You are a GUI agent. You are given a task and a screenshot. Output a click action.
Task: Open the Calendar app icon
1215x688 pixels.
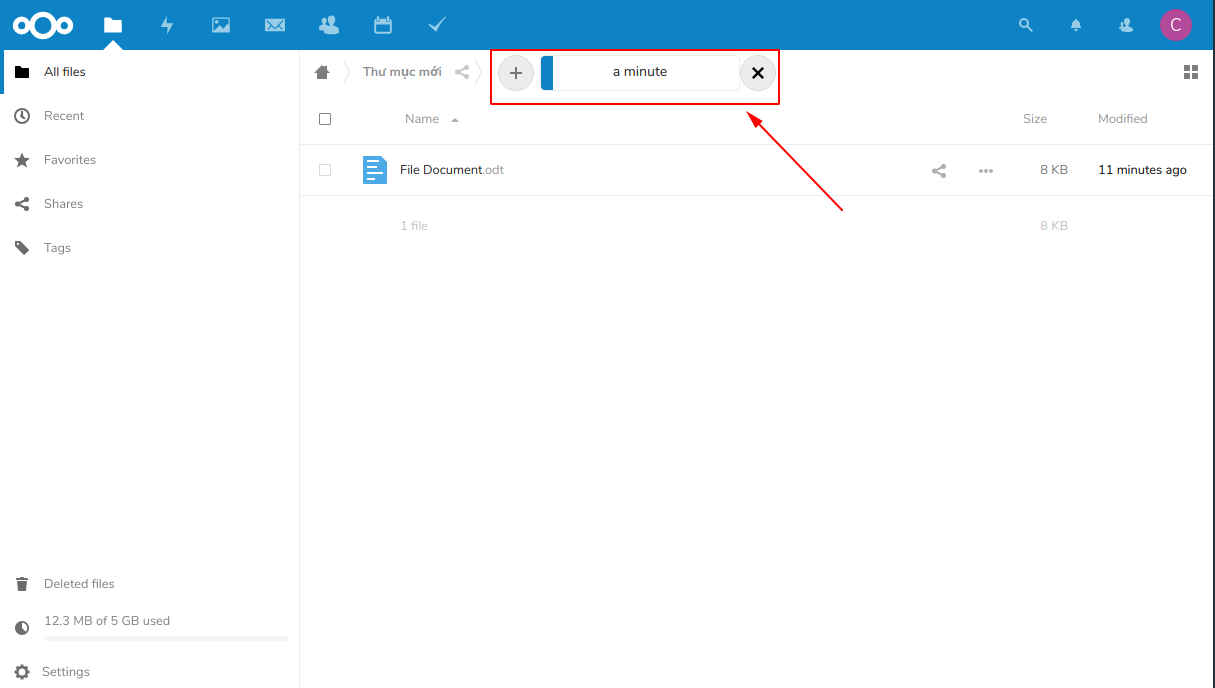(383, 25)
